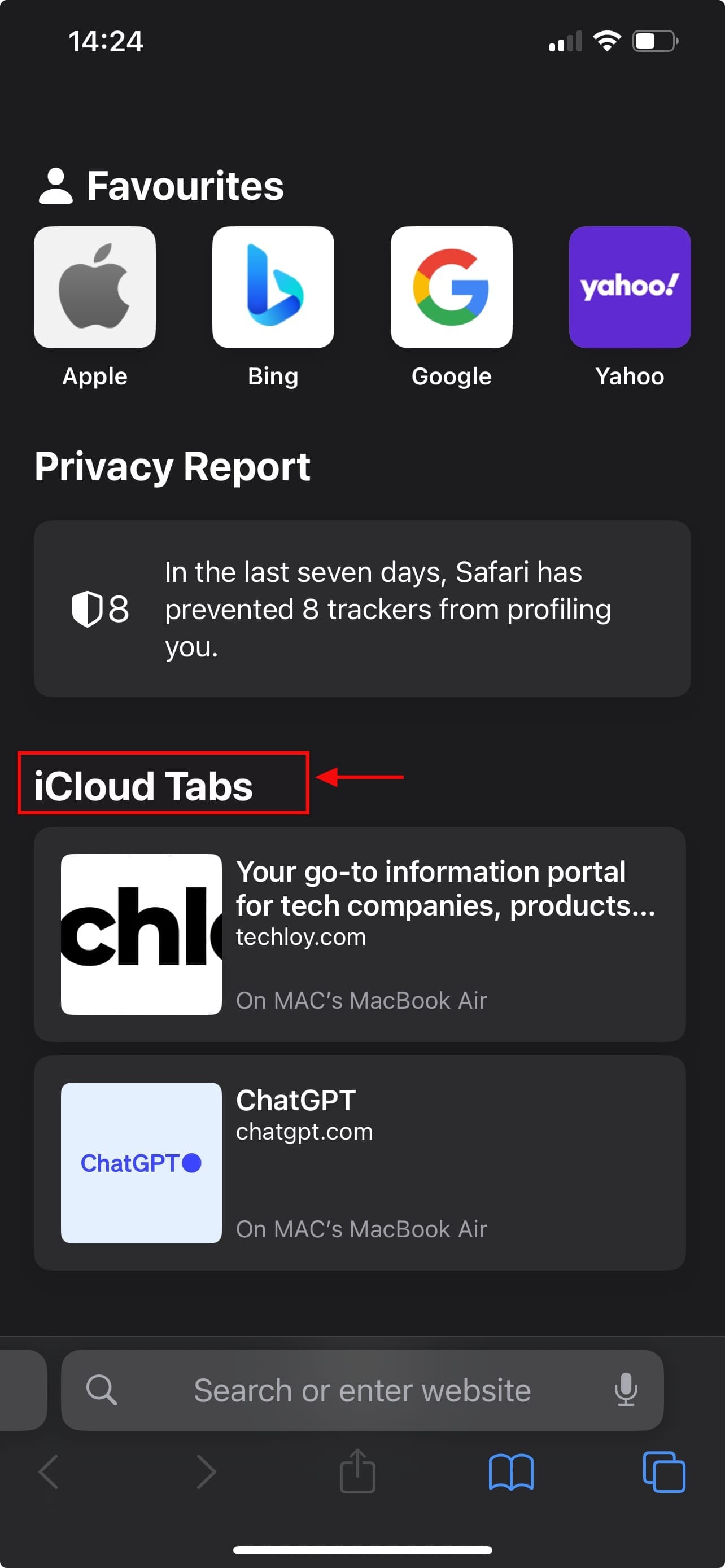
Task: Tap the Privacy Report shield icon
Action: pos(87,608)
